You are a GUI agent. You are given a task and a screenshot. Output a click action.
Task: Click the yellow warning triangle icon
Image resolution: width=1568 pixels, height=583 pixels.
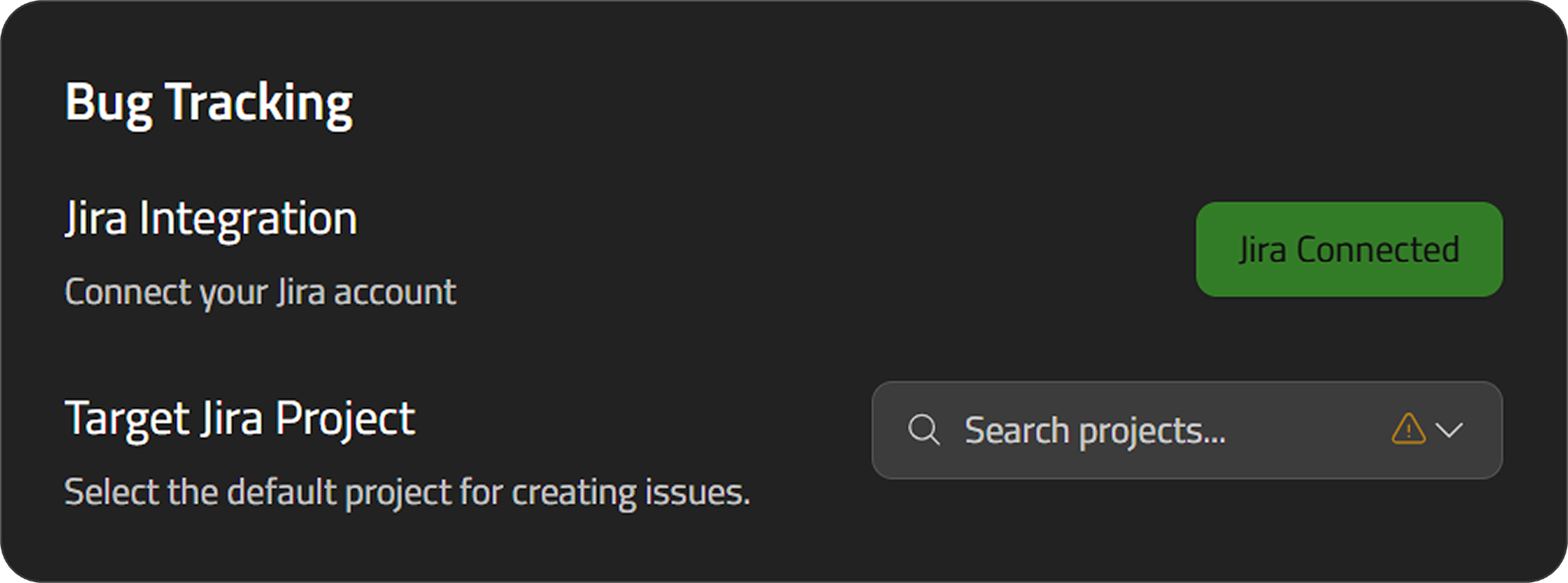[1408, 428]
